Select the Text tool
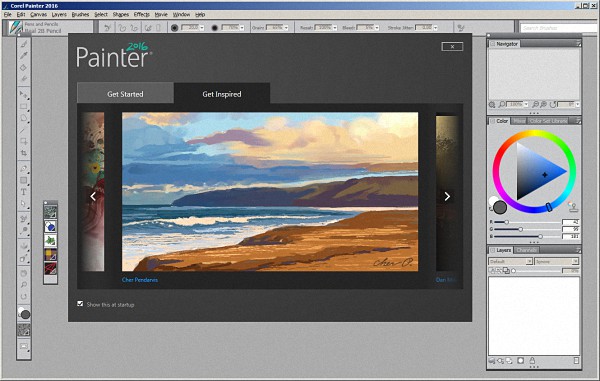 click(x=24, y=192)
